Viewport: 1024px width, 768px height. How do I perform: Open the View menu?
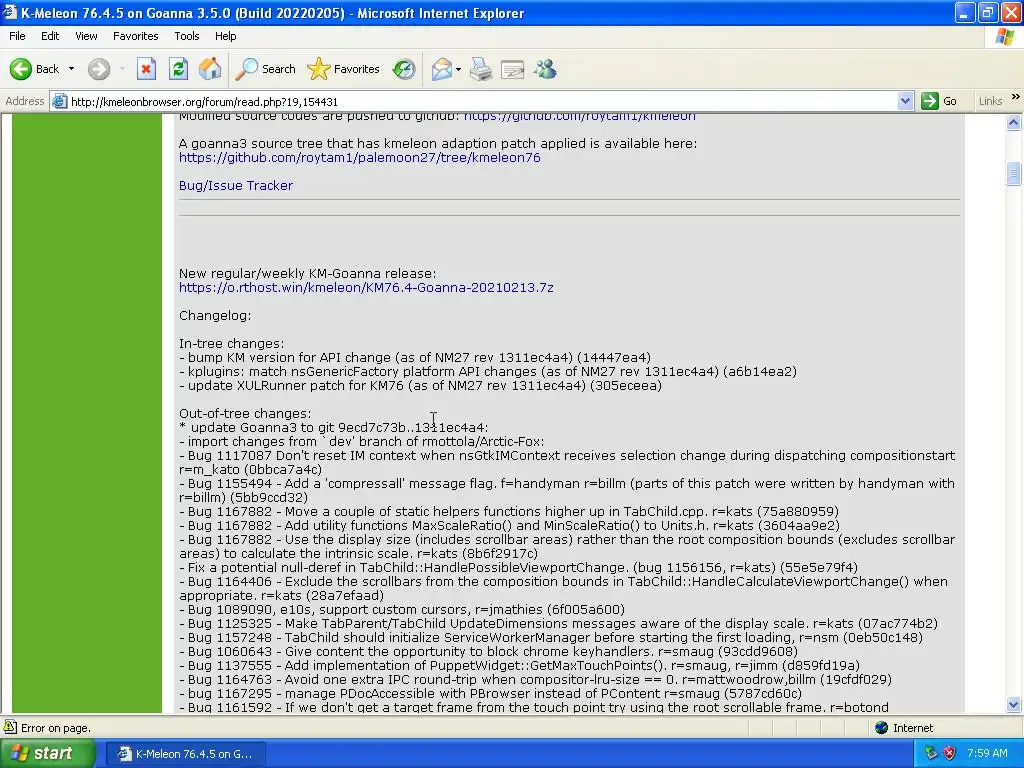coord(86,36)
